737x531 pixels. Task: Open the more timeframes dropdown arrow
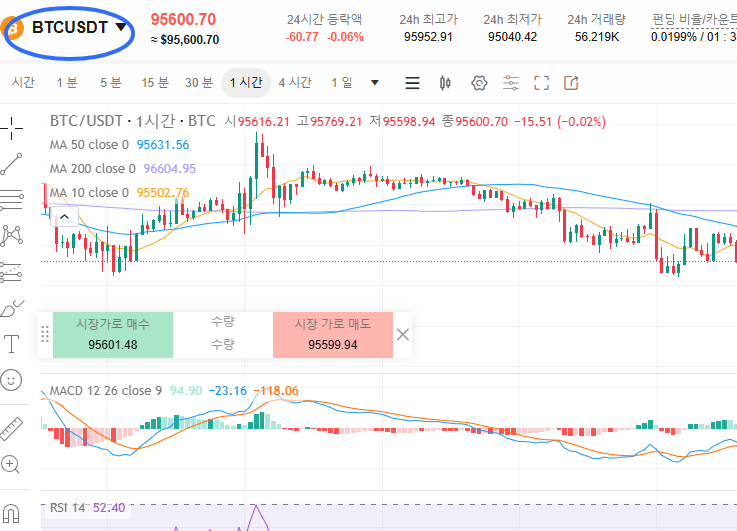click(375, 83)
